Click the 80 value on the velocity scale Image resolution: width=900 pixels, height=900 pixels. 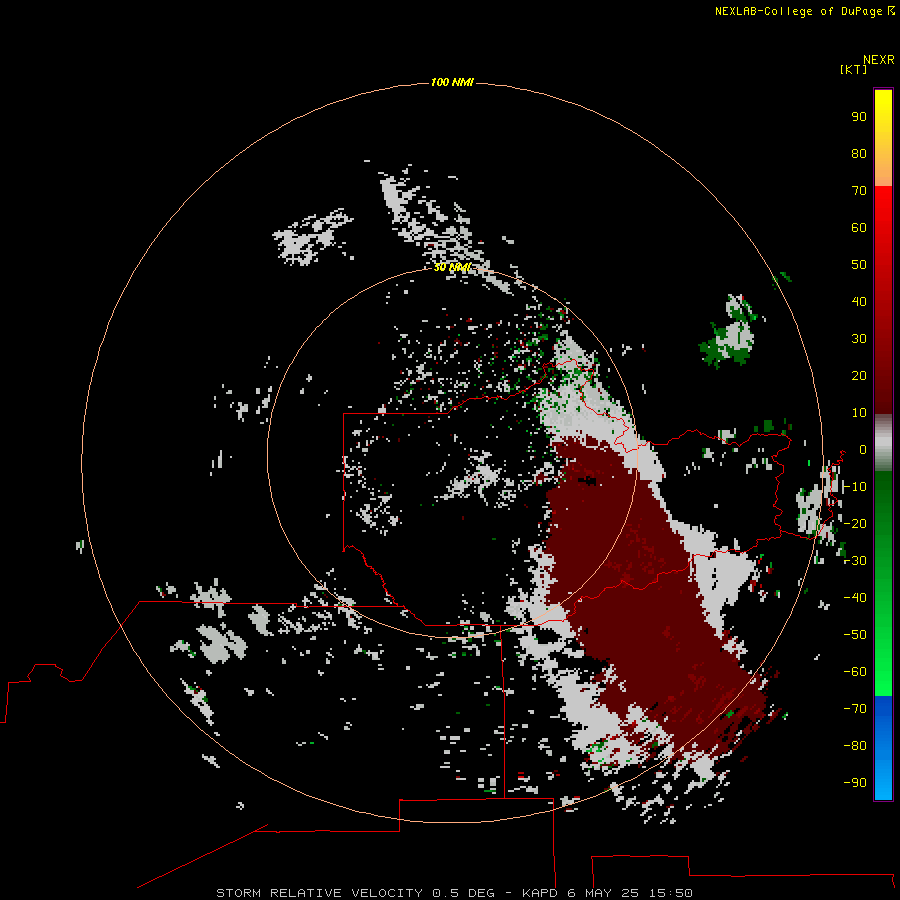coord(859,154)
